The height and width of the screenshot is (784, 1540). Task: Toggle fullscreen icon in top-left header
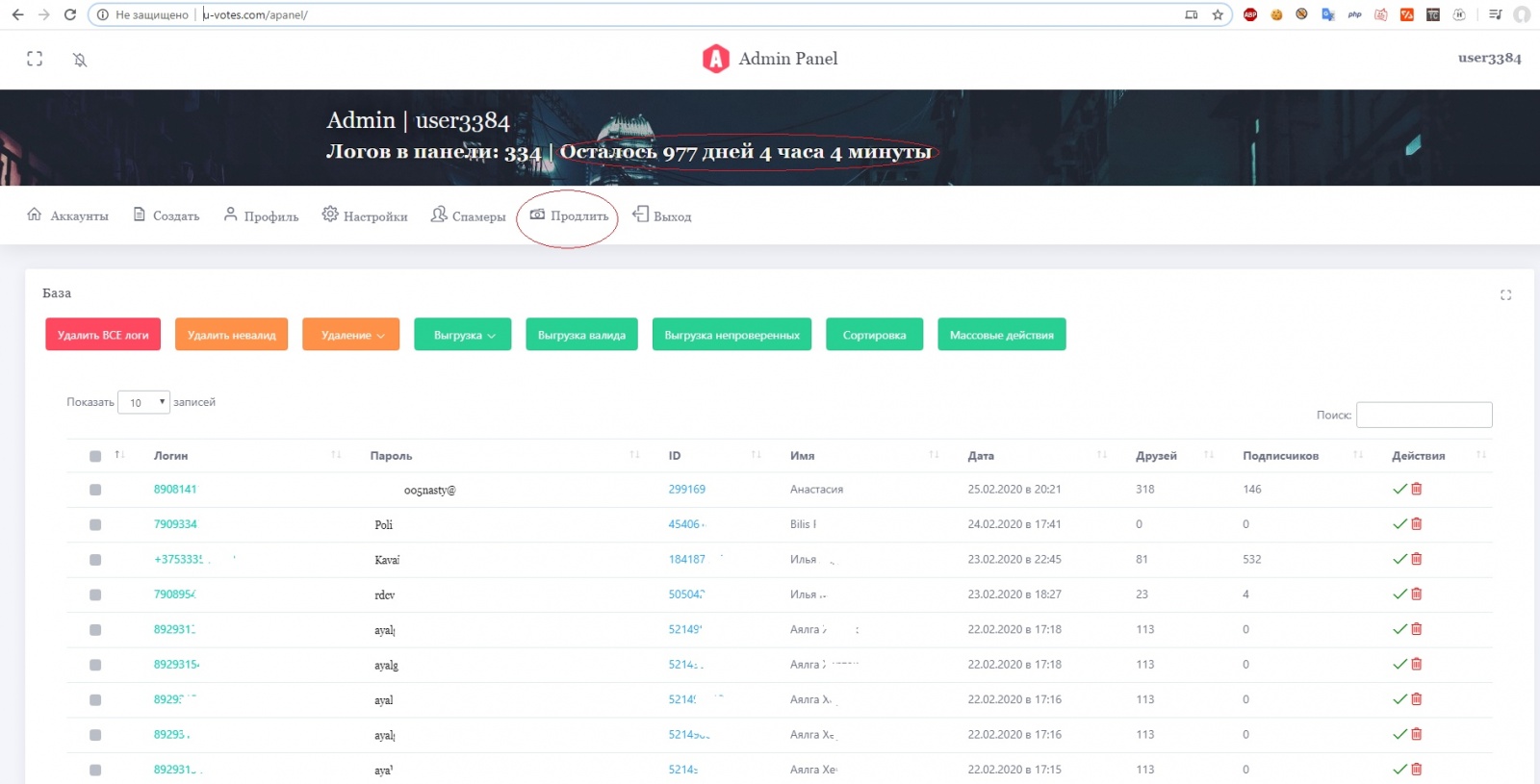[35, 59]
